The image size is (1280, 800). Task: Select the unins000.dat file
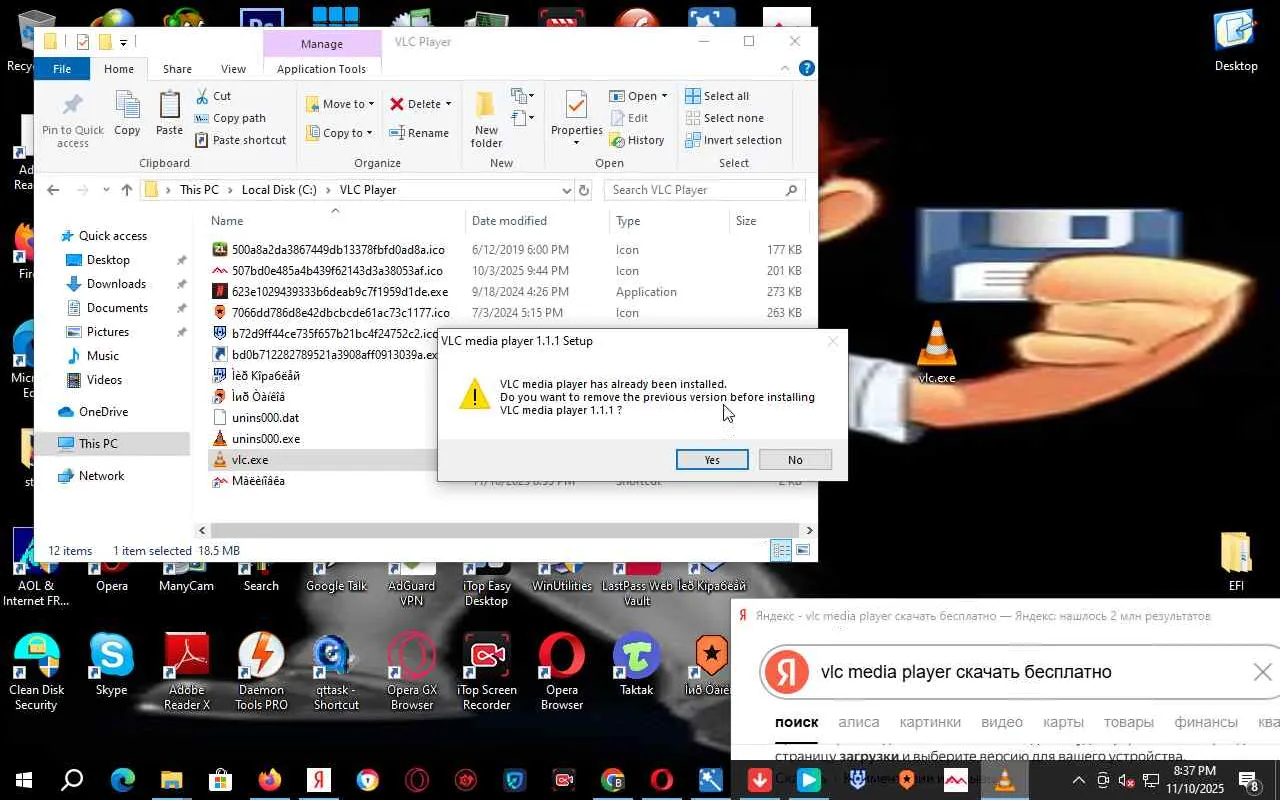click(x=265, y=418)
